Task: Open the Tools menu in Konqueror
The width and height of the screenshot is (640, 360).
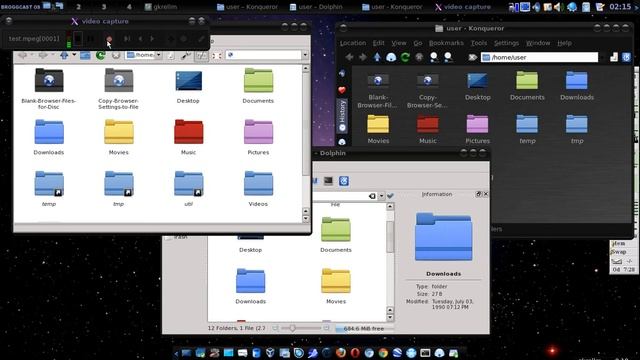Action: [479, 43]
